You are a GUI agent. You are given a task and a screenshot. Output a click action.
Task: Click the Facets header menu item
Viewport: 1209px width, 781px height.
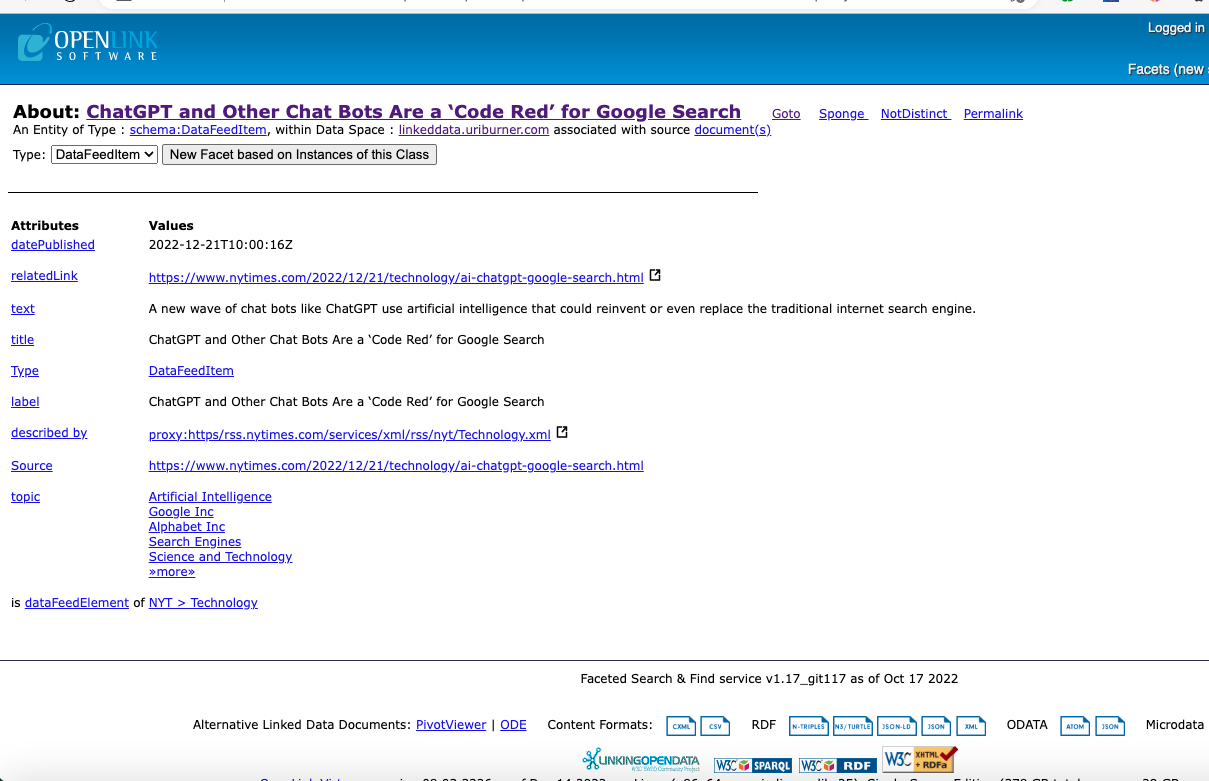1166,69
